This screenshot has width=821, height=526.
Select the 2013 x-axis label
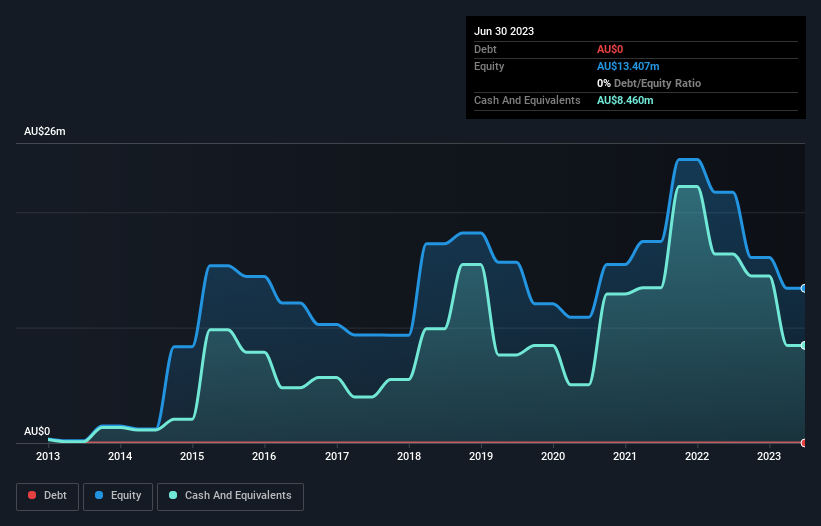tap(48, 456)
